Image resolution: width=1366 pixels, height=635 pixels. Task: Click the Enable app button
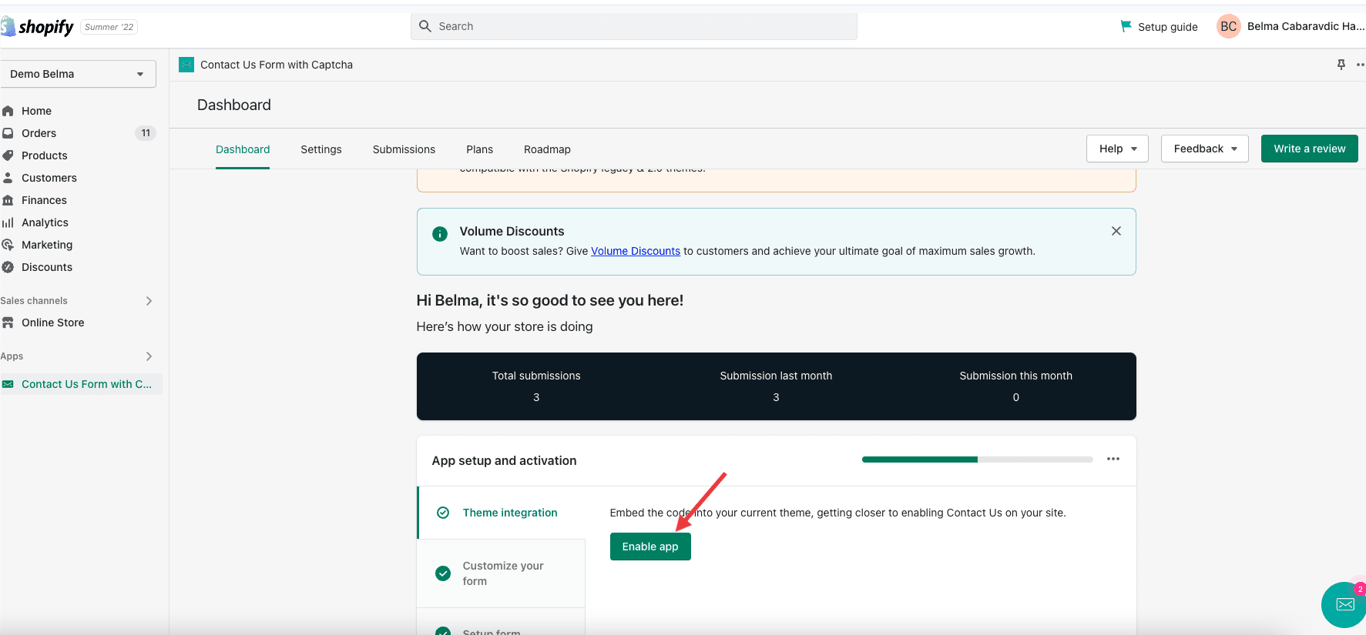point(650,546)
